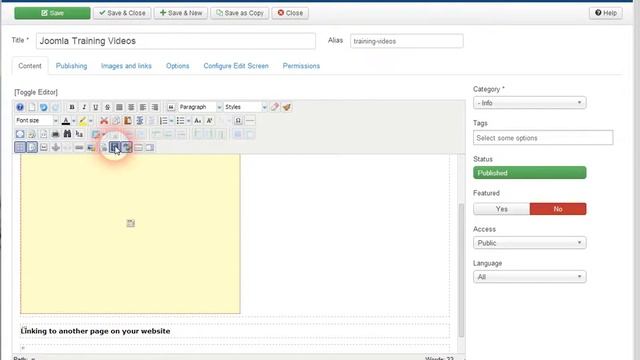Open the Category dropdown showing Info
This screenshot has height=360, width=640.
530,103
